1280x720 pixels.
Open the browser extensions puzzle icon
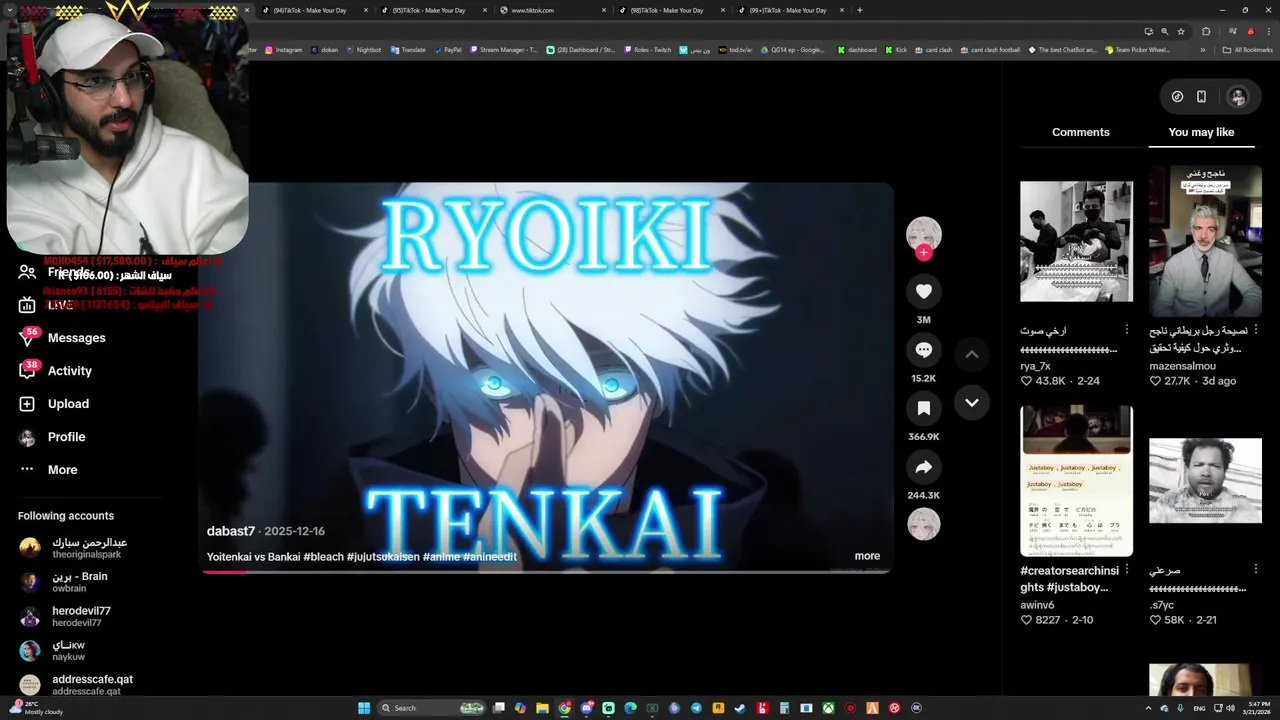(1206, 31)
